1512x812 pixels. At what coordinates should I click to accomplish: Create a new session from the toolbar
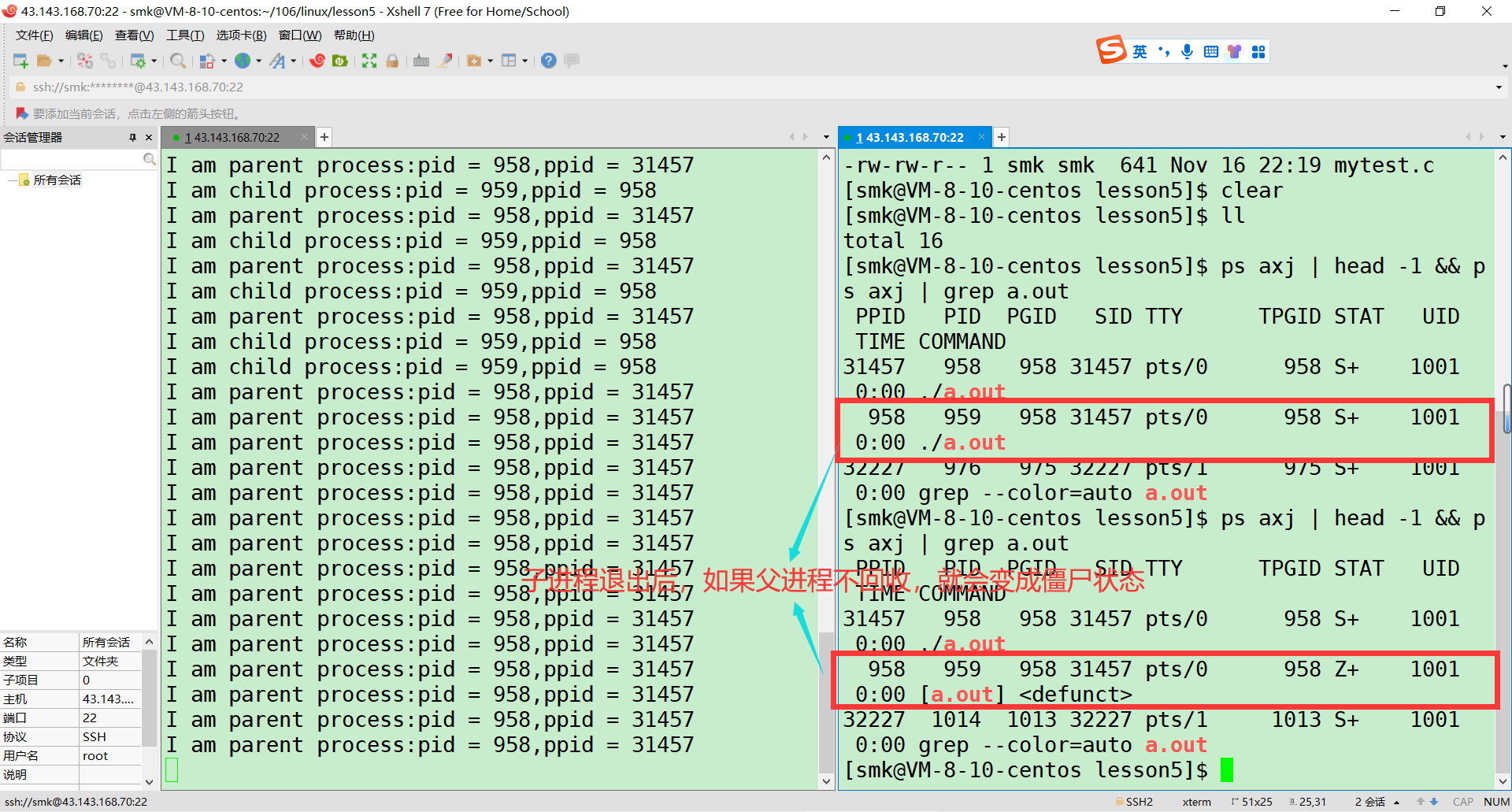20,61
